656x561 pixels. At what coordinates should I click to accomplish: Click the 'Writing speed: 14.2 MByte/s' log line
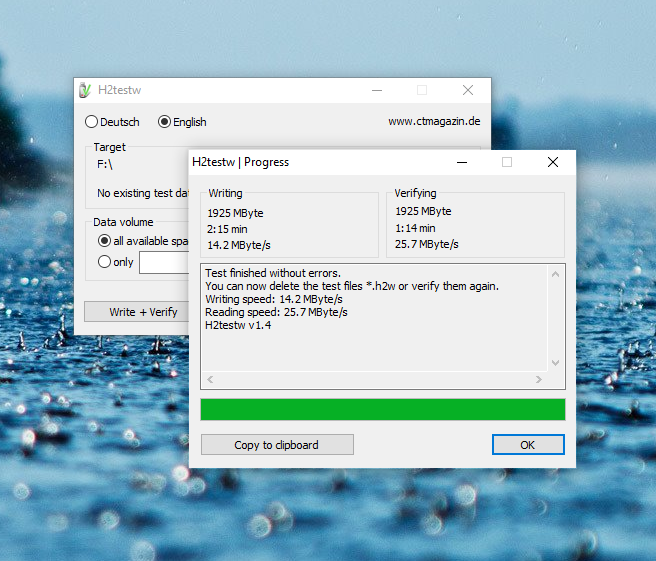tap(274, 299)
